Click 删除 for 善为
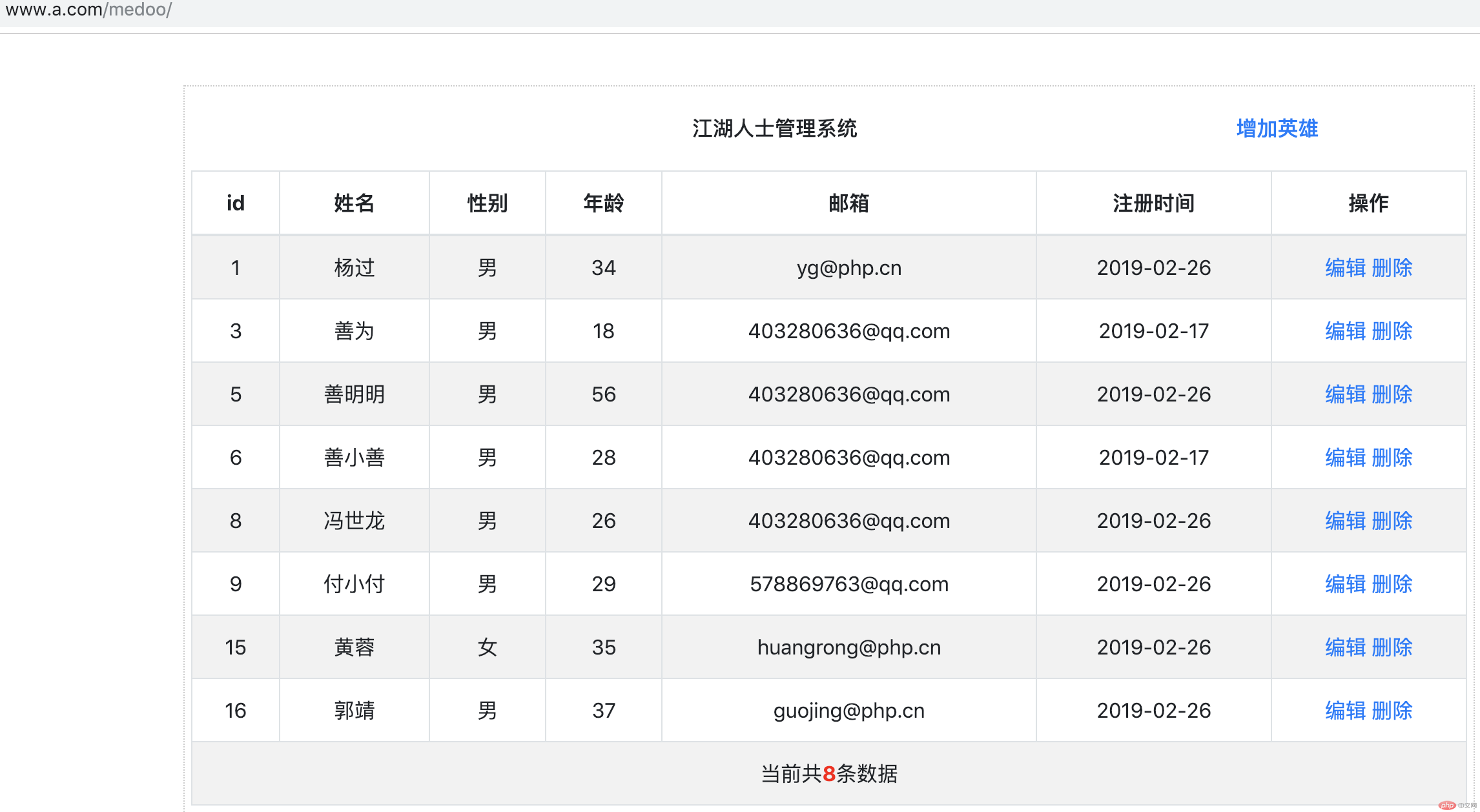The width and height of the screenshot is (1480, 812). [x=1392, y=331]
